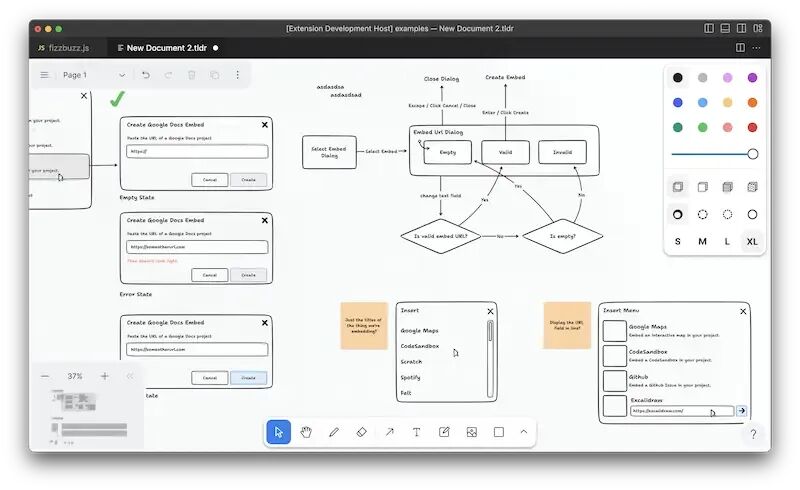Click 'Is empty?' diamond shape
Screen dimensions: 800x490
tap(563, 236)
